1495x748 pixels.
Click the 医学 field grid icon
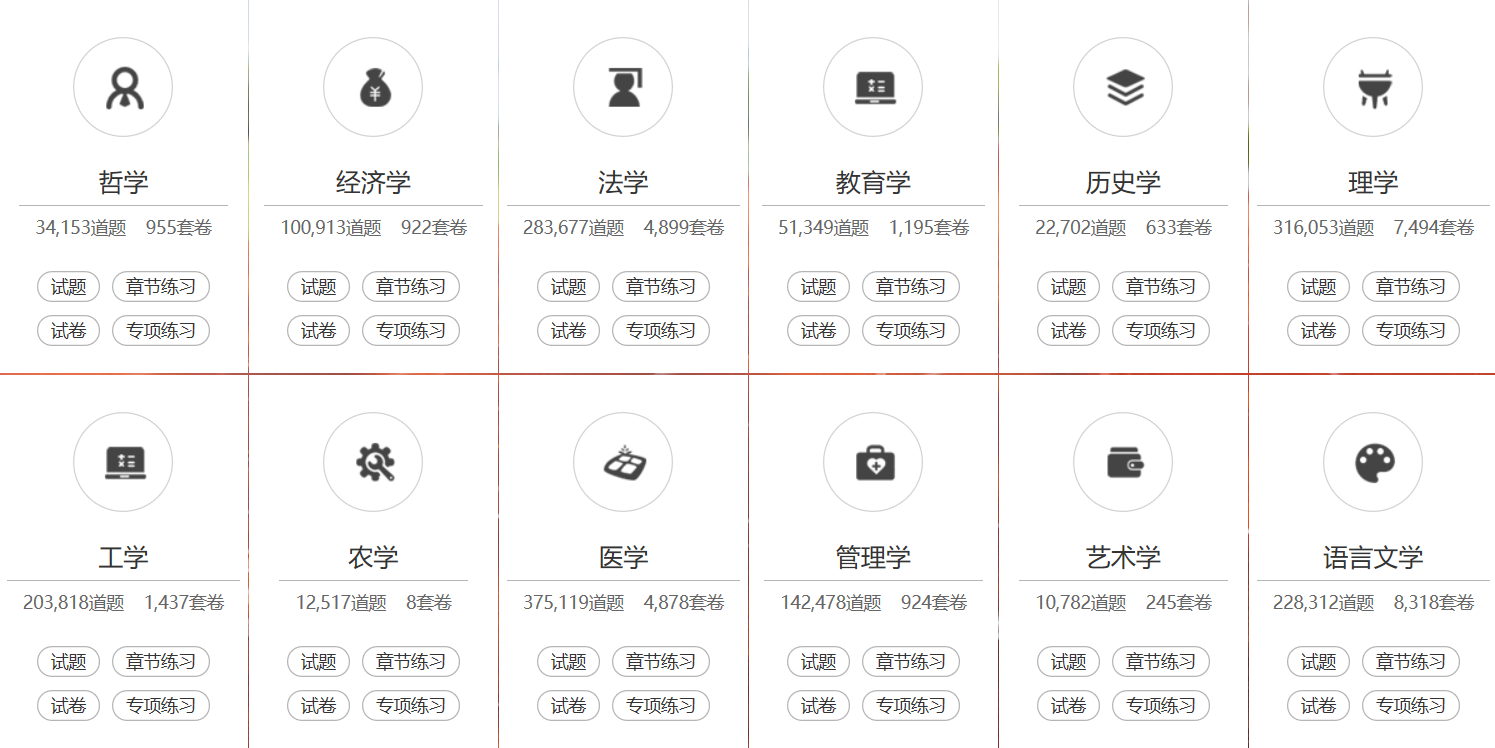click(623, 463)
